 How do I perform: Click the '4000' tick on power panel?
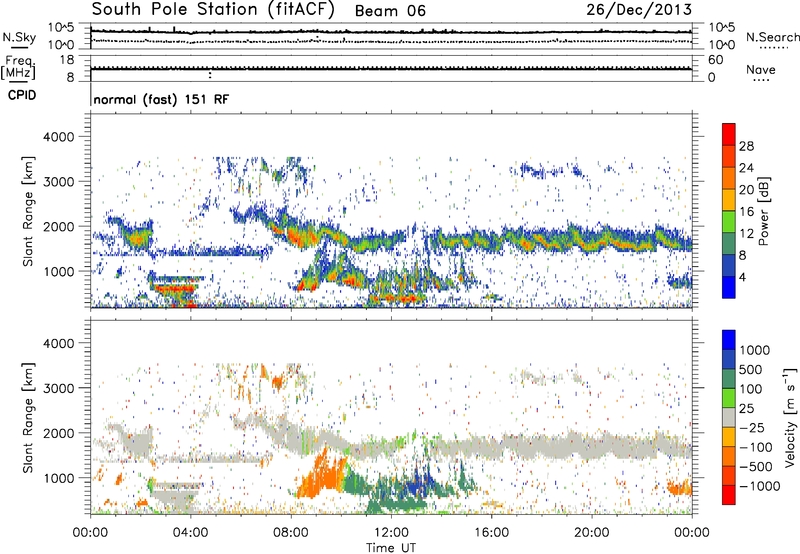click(x=58, y=137)
